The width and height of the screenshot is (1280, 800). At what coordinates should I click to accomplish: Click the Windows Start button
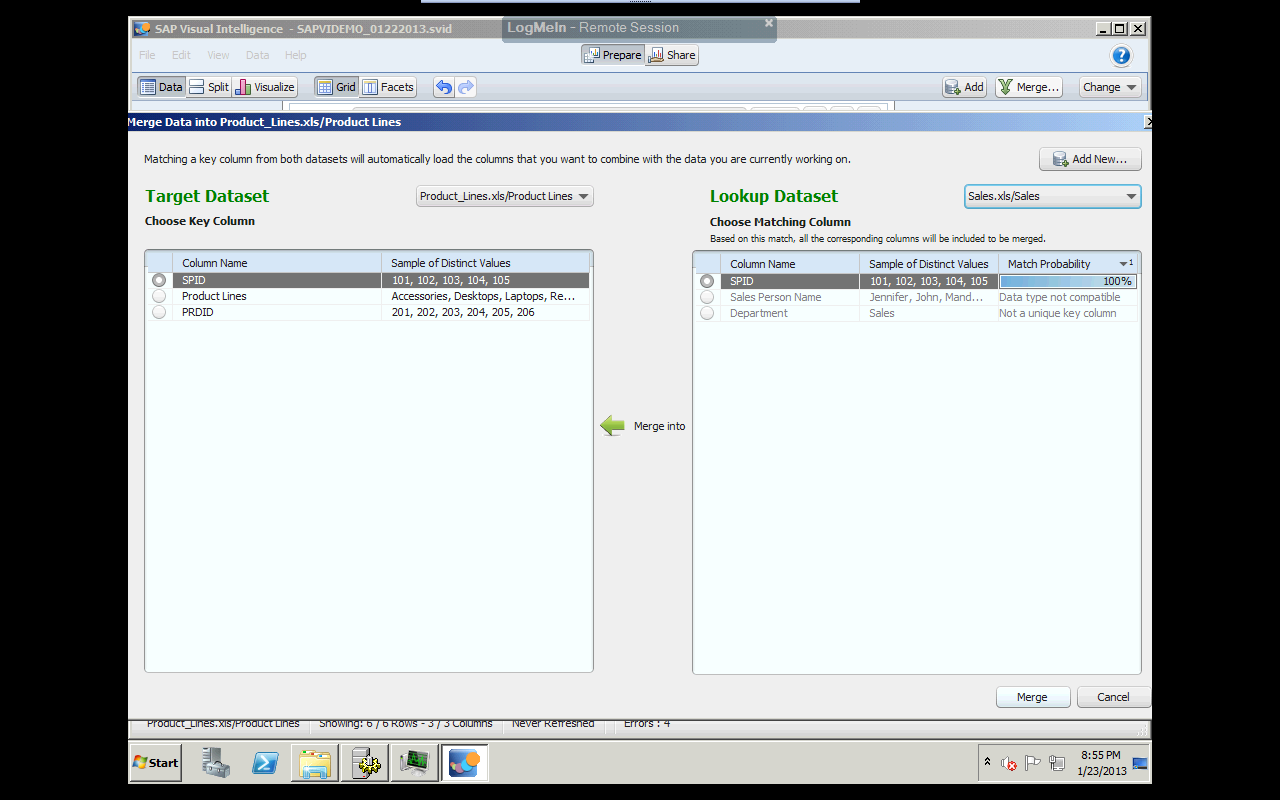(156, 763)
